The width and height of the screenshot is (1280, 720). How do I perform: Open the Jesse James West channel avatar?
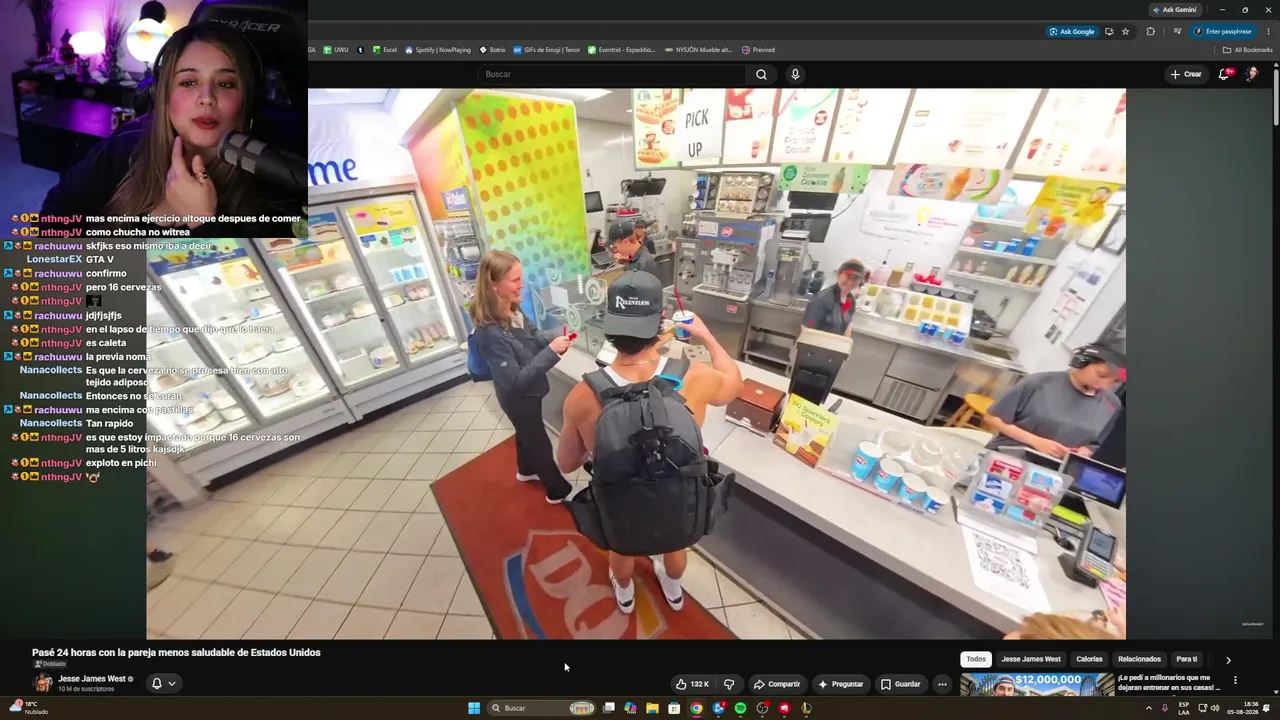click(x=43, y=684)
